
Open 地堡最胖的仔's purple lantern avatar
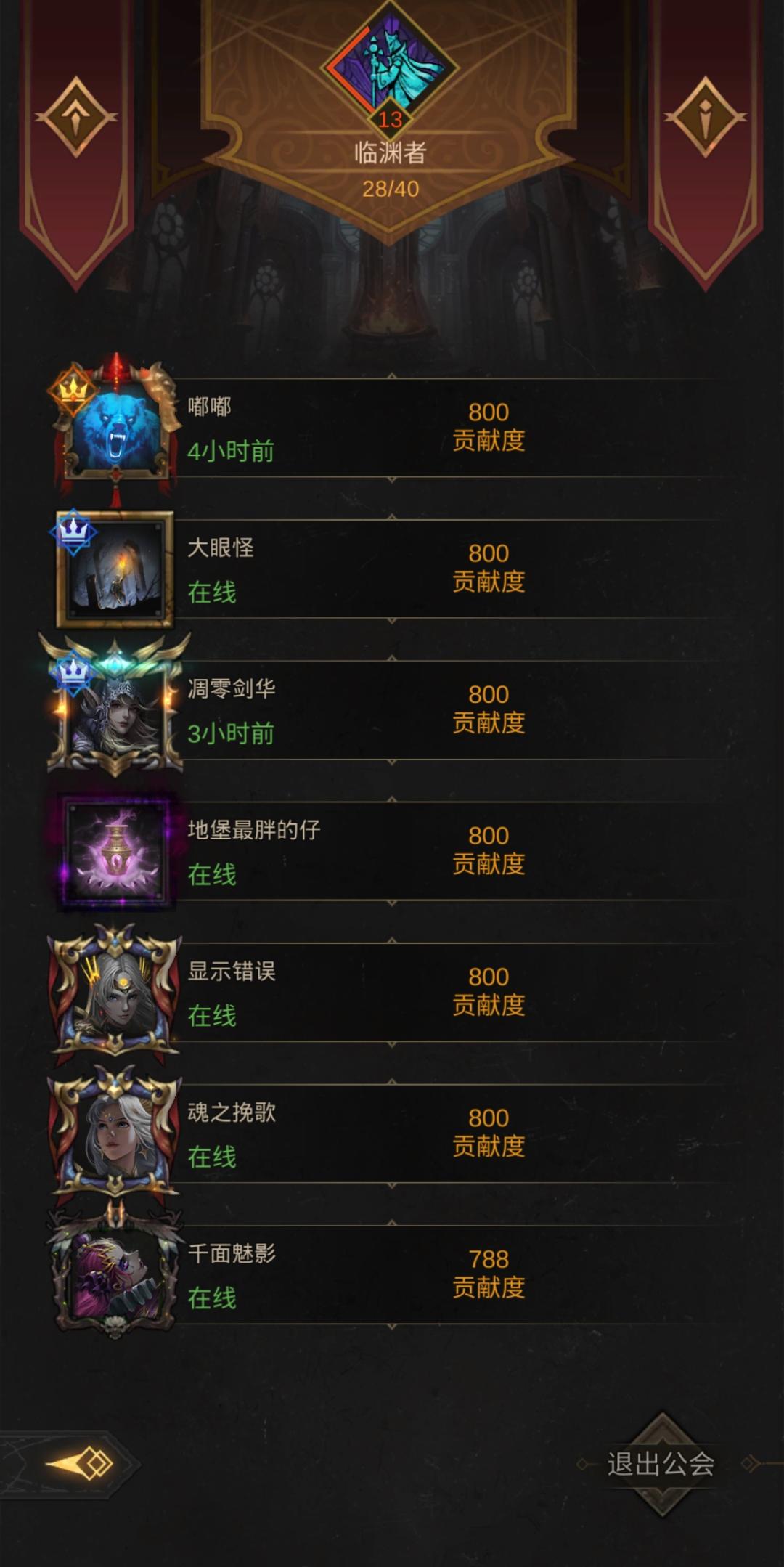(x=116, y=852)
